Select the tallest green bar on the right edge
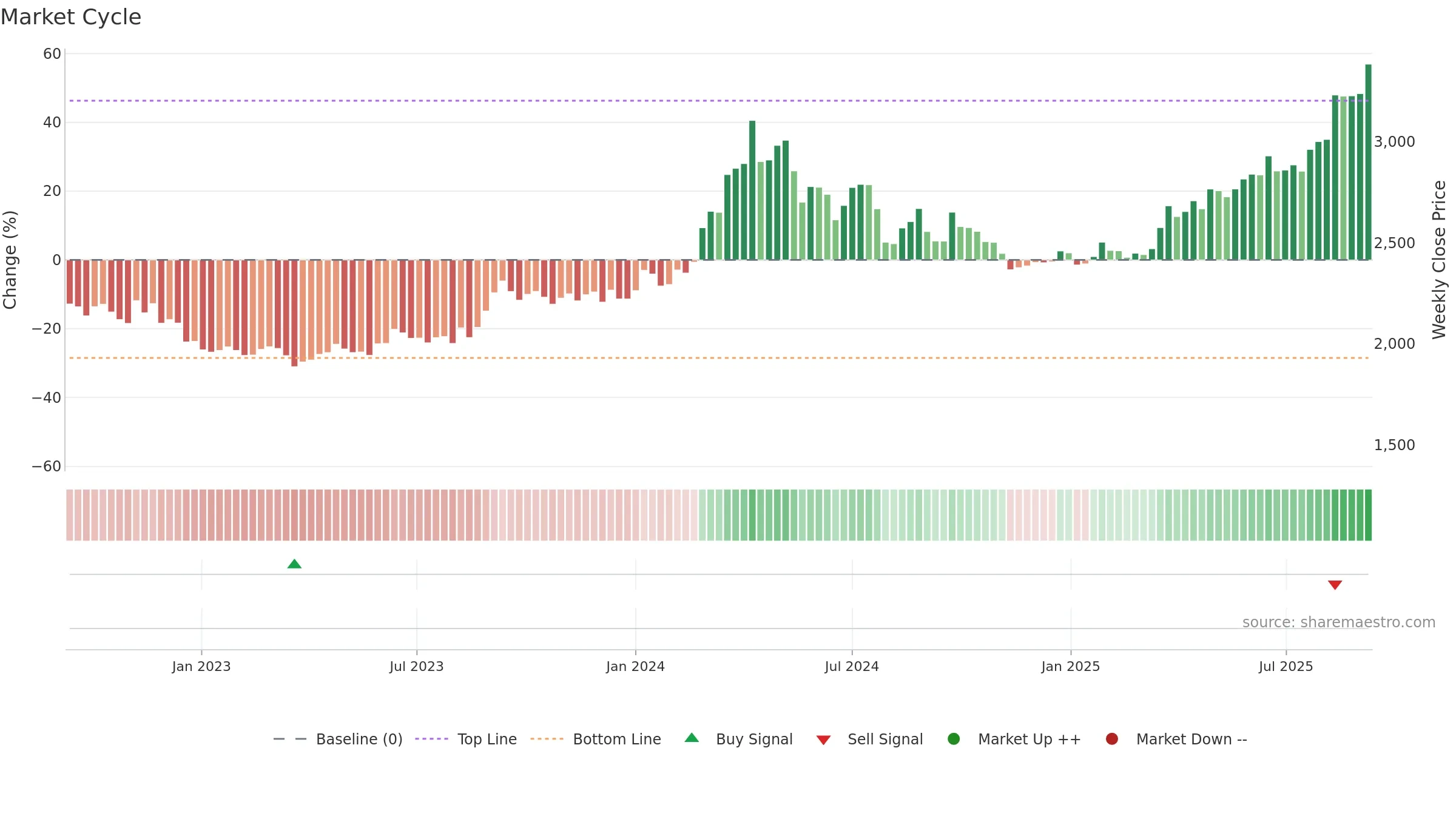Viewport: 1456px width, 819px height. click(x=1368, y=162)
